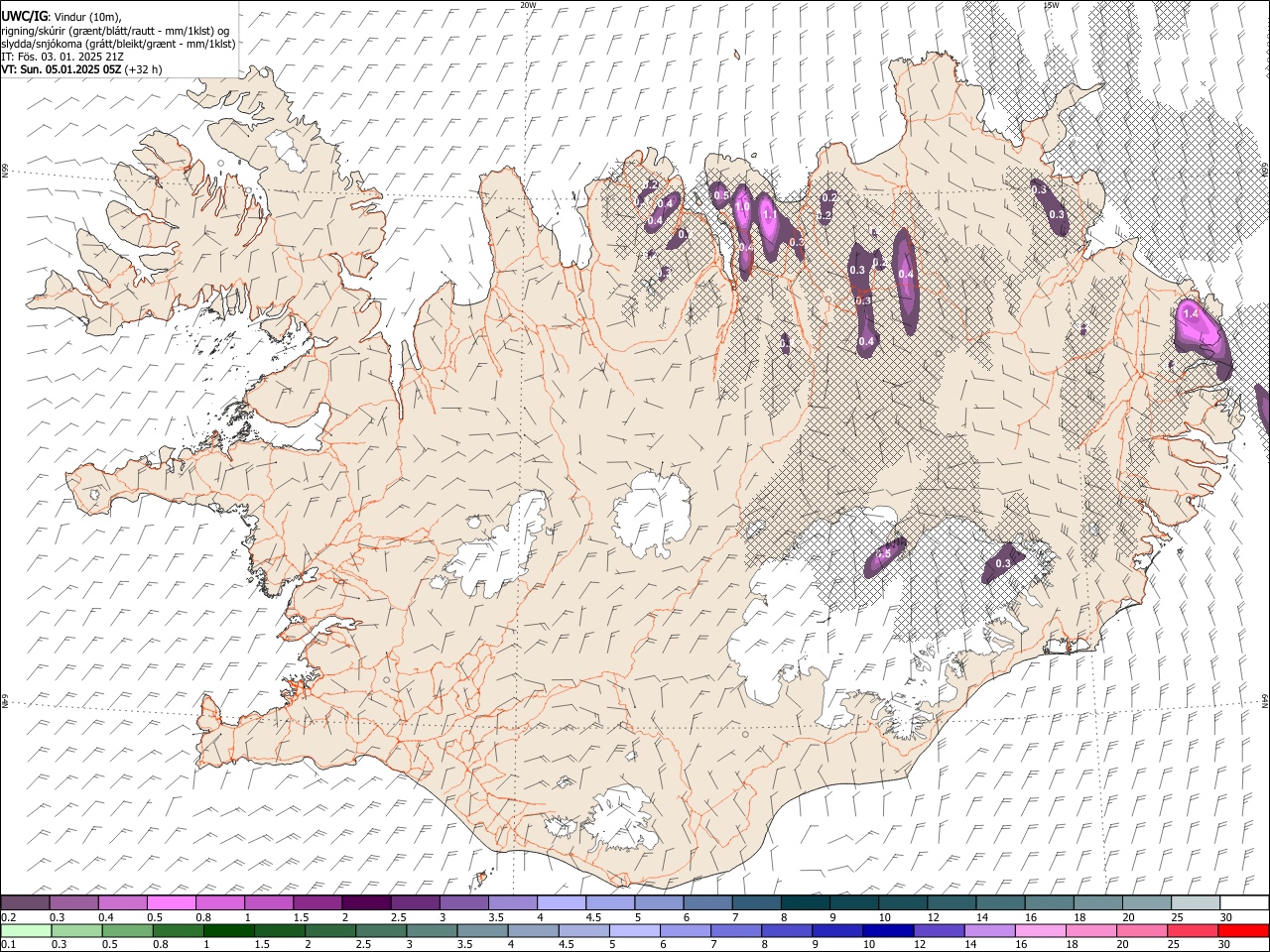Pick the 18 swatch on the snow scale
The width and height of the screenshot is (1270, 952).
click(x=1098, y=902)
